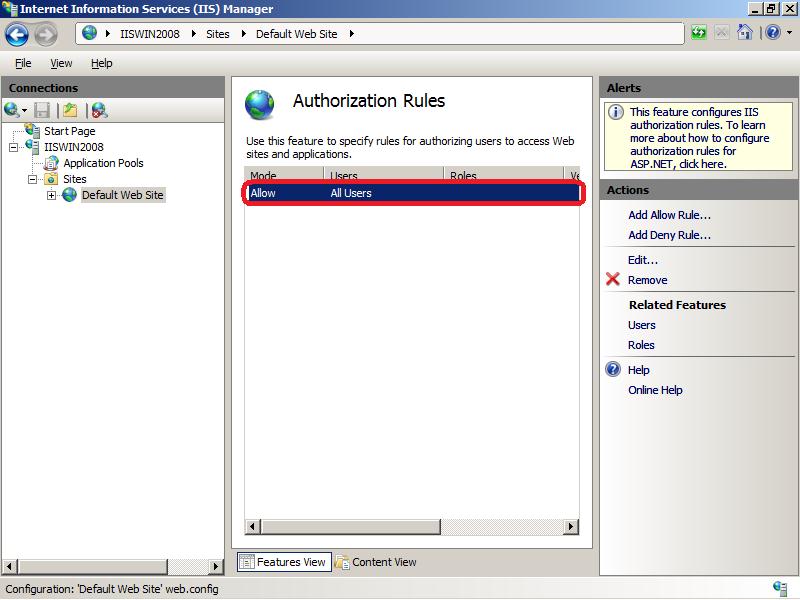
Task: Click the Delete Connection icon in Connections toolbar
Action: click(99, 110)
